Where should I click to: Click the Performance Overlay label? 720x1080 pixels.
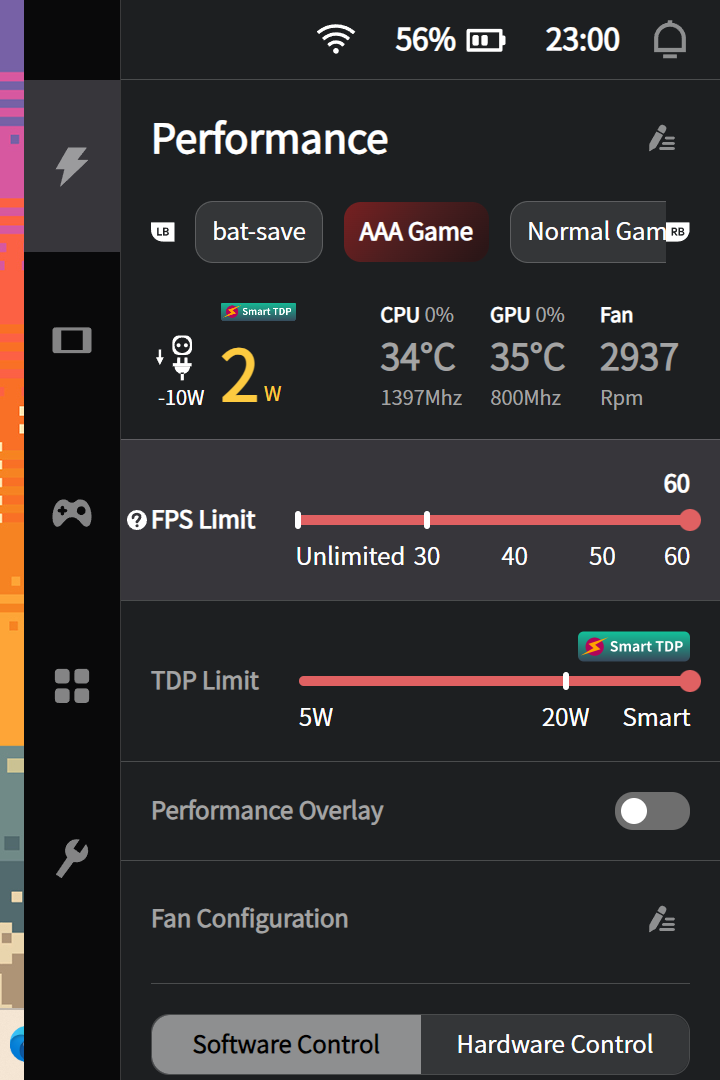point(267,811)
